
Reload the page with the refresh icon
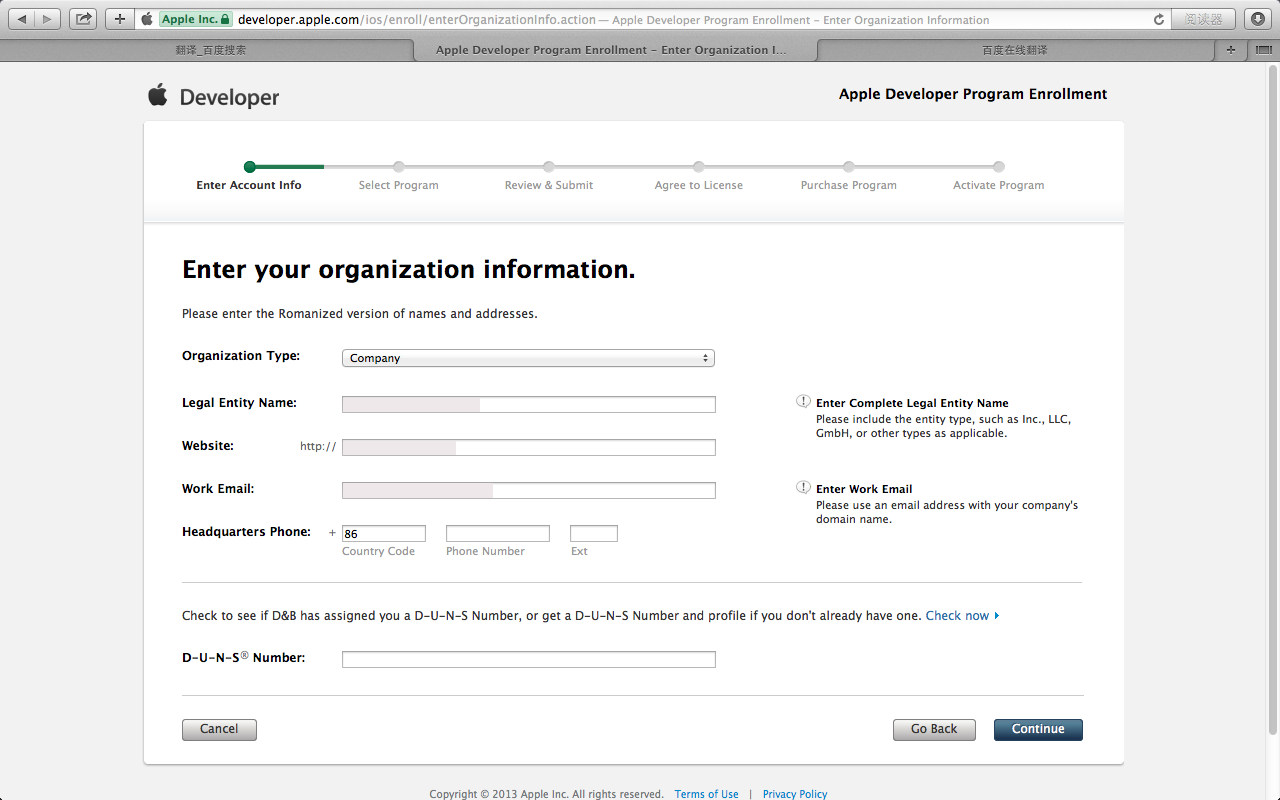point(1159,19)
